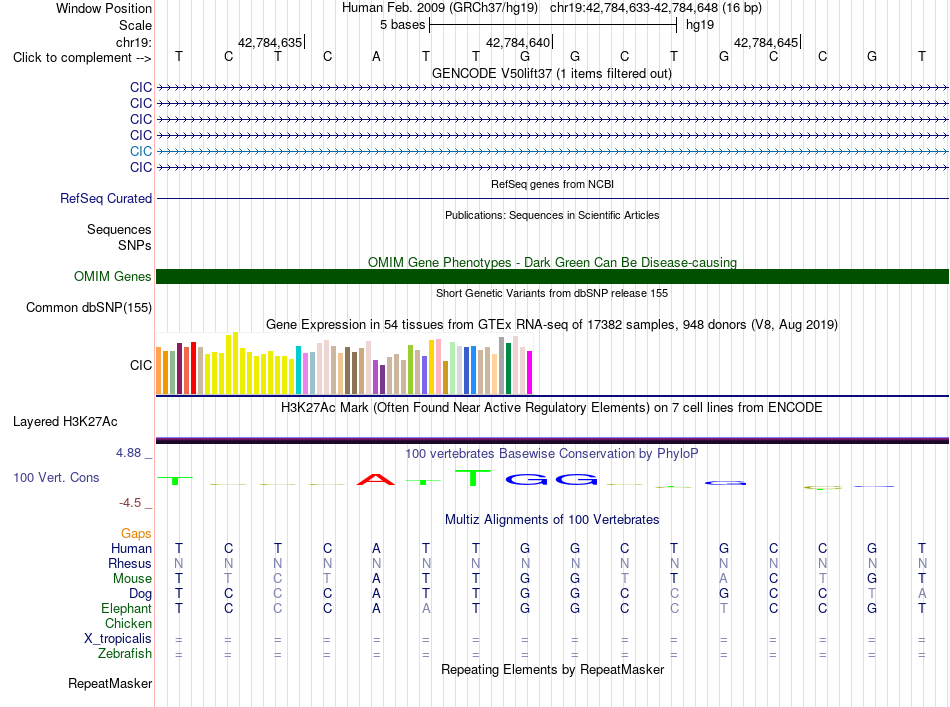Click the 'Click to complement -->' label
The height and width of the screenshot is (707, 950).
82,58
